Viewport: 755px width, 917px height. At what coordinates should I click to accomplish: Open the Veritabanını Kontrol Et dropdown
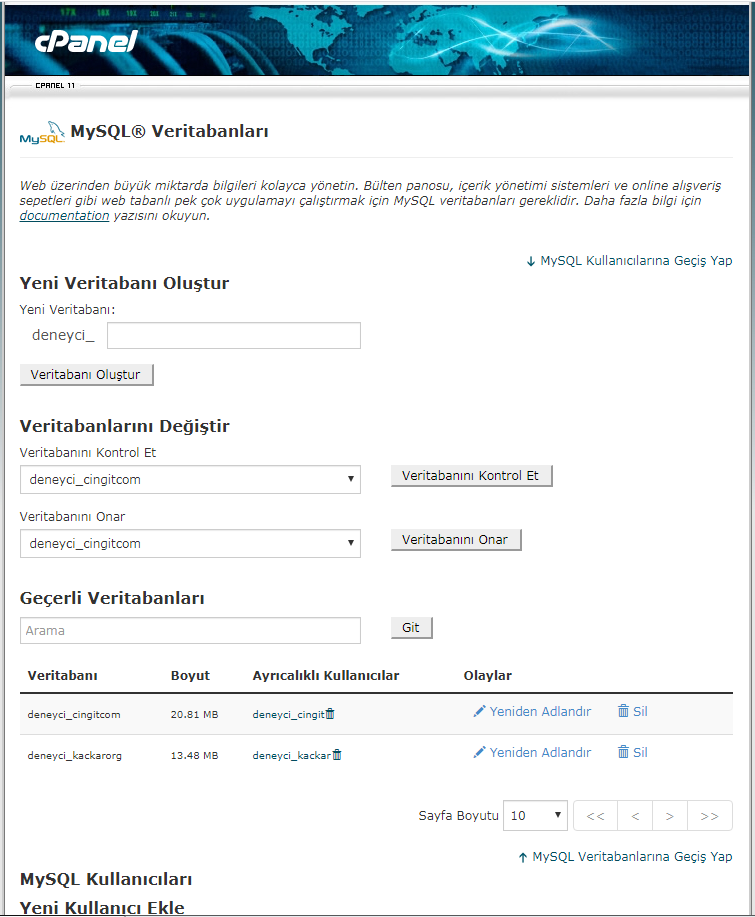pyautogui.click(x=190, y=480)
